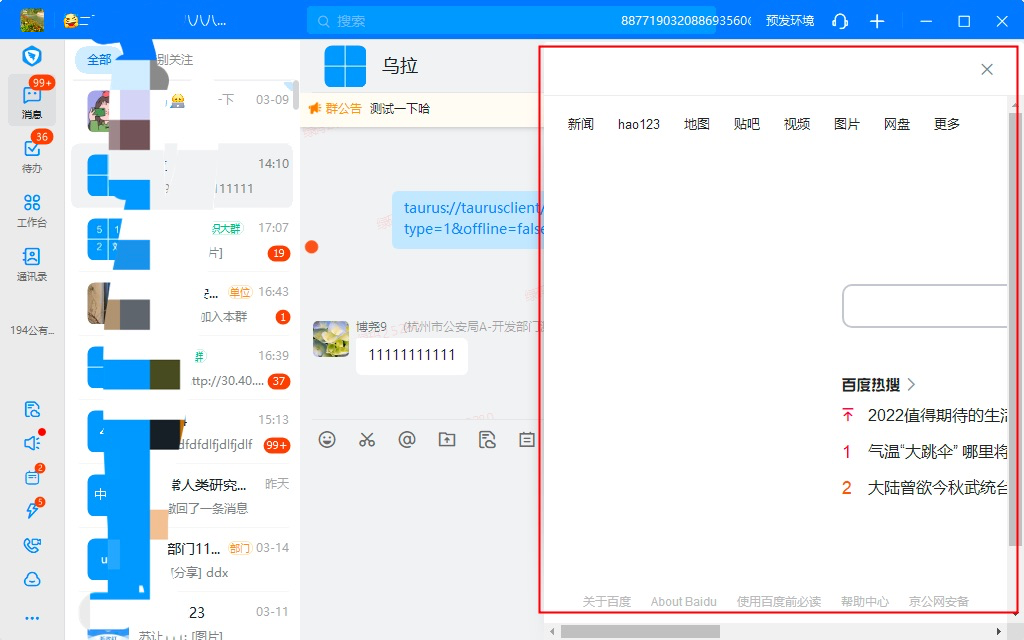The height and width of the screenshot is (640, 1024).
Task: Open the 待办 to-do section
Action: 32,155
